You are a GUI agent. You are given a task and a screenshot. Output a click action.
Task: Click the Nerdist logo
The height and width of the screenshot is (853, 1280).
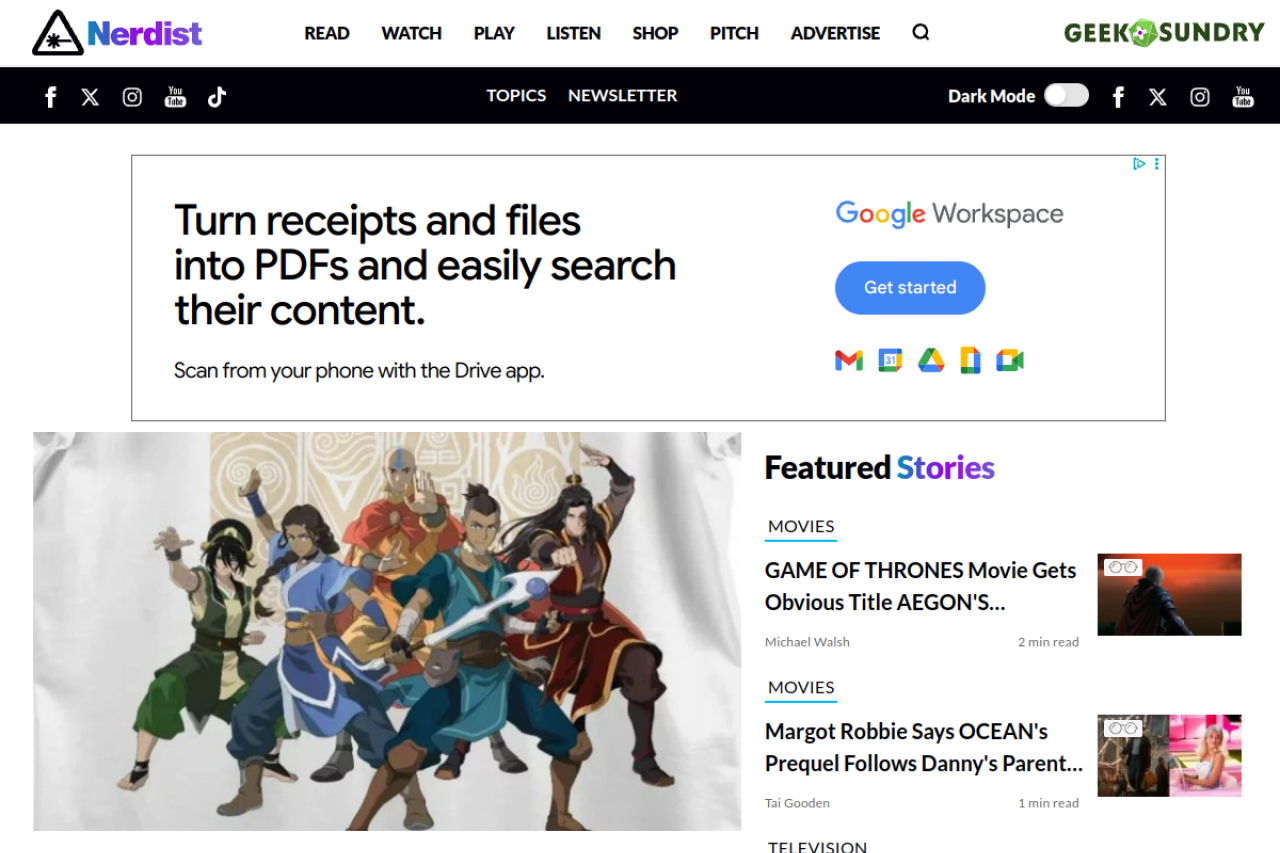117,33
